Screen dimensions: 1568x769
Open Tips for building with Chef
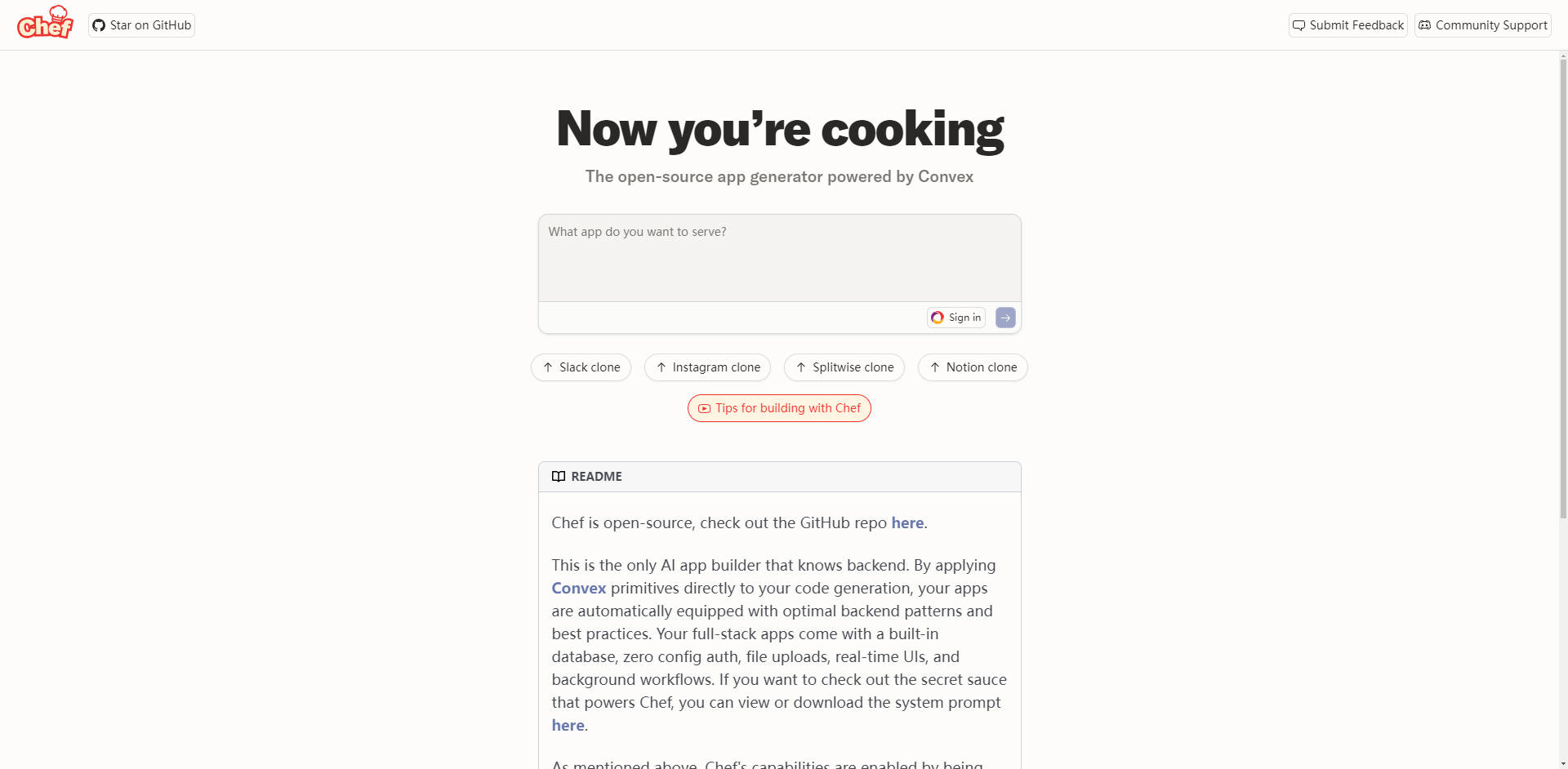coord(779,408)
